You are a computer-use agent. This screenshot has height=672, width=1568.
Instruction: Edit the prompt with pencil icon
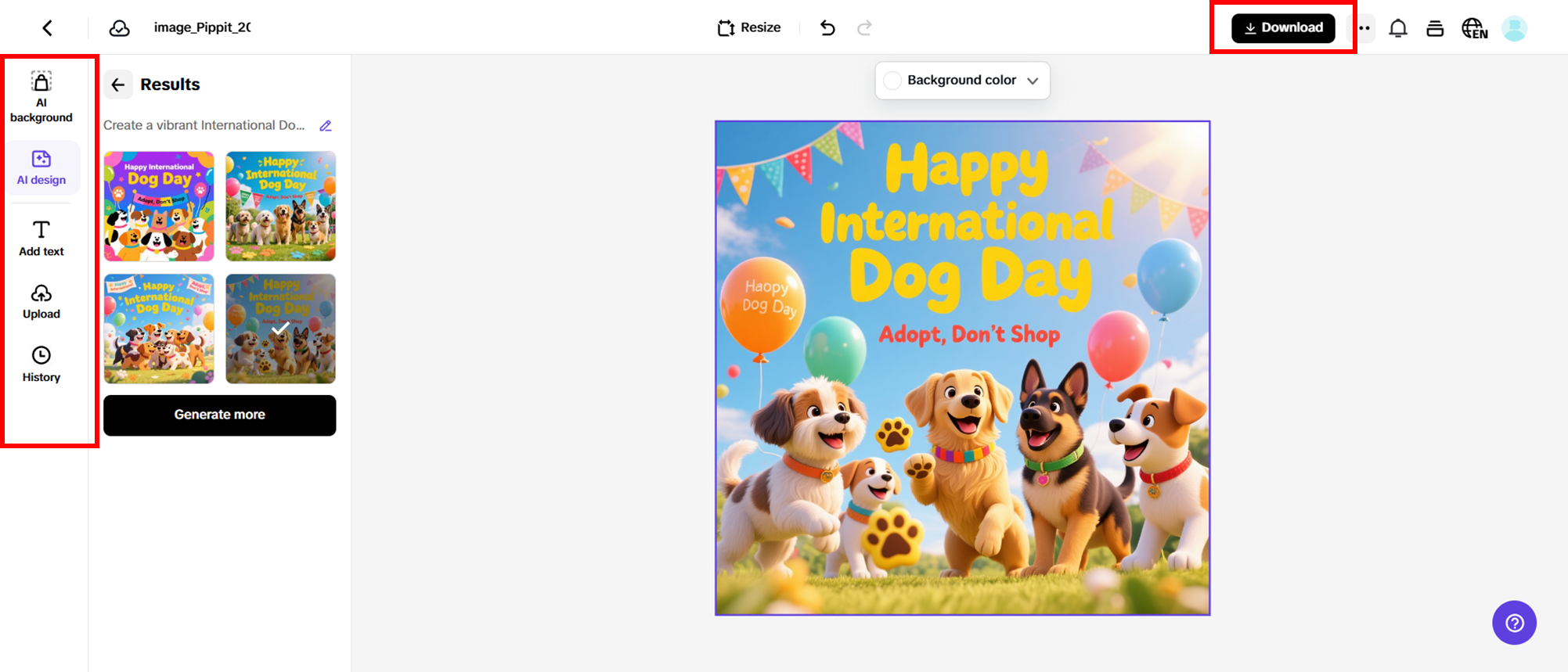pyautogui.click(x=326, y=126)
